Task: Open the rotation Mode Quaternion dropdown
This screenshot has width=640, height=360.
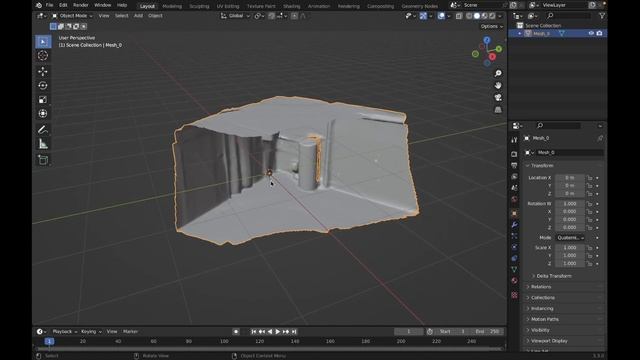Action: coord(570,238)
